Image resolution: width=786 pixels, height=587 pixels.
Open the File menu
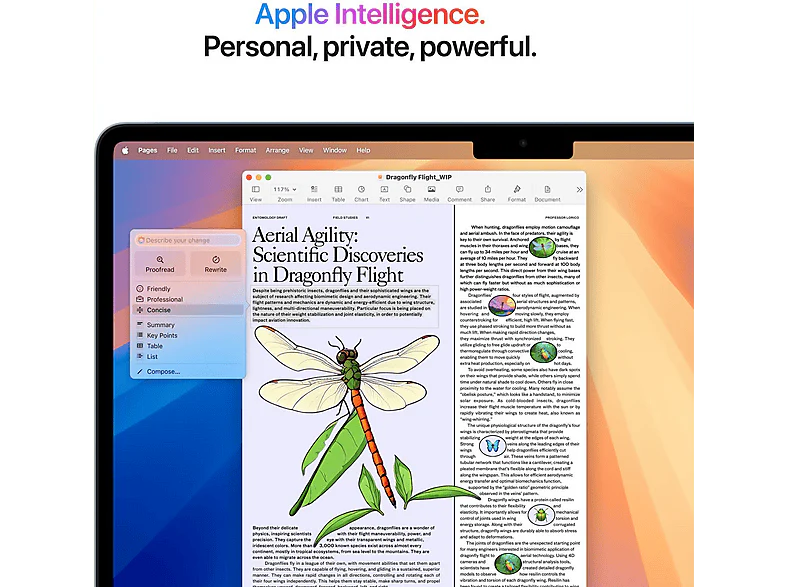point(172,150)
